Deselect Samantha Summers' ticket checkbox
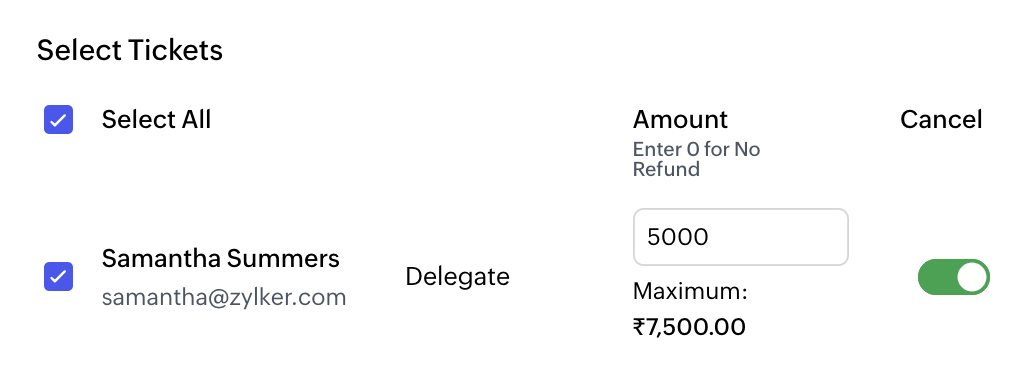The width and height of the screenshot is (1032, 386). click(59, 277)
